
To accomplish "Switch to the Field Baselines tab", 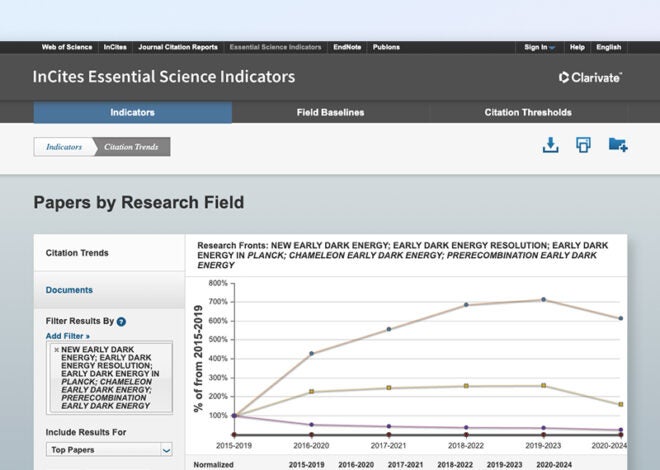I will [x=330, y=112].
